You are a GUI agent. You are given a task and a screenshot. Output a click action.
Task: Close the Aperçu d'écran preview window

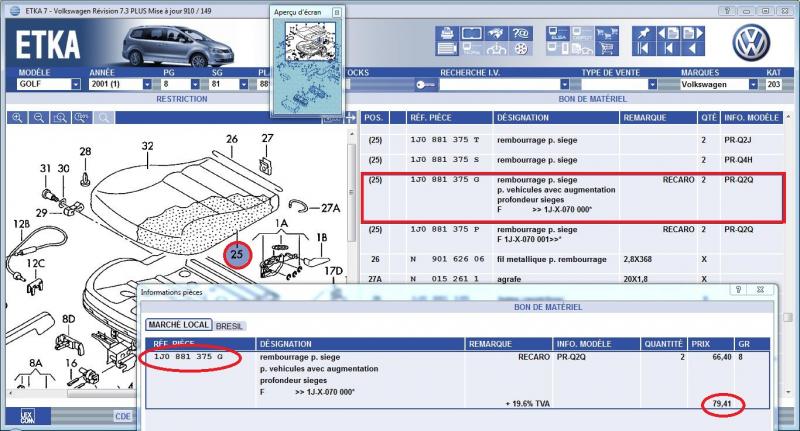337,12
